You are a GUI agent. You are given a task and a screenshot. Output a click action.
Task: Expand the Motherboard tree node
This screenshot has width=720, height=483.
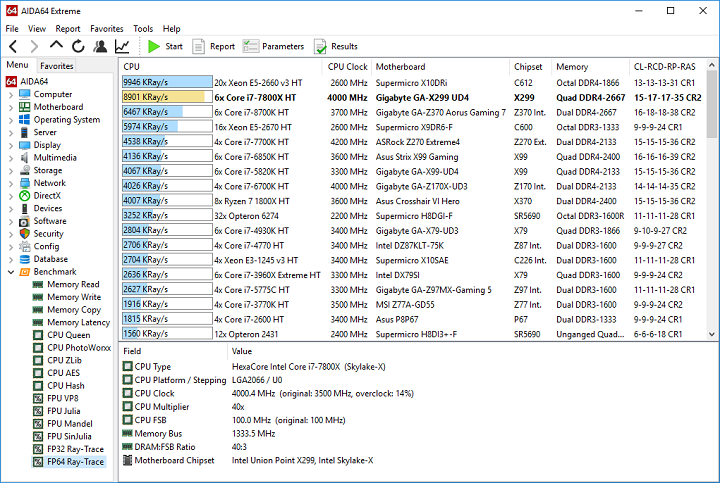click(x=11, y=107)
